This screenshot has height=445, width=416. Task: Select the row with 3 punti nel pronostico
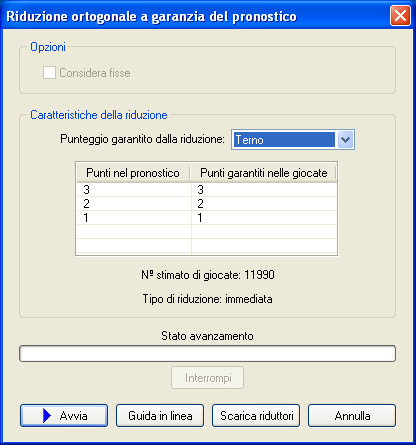pos(207,190)
